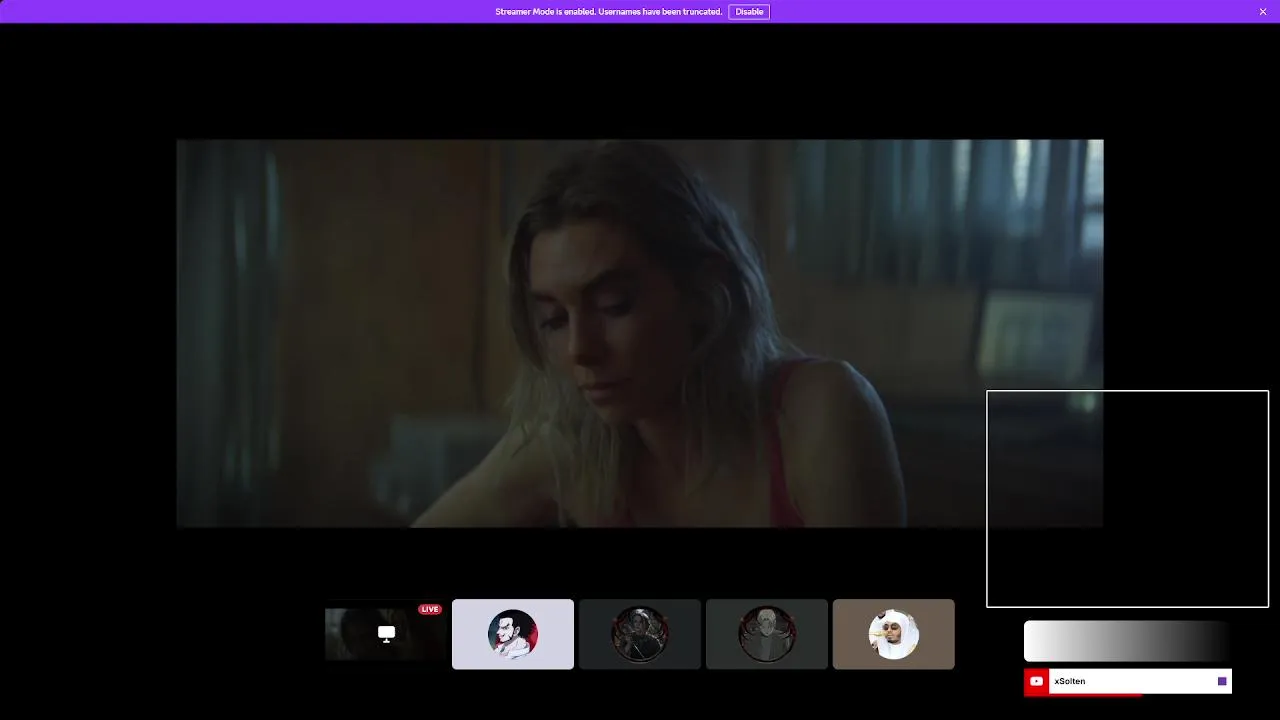This screenshot has height=720, width=1280.
Task: Open the LIVE screen share tile
Action: pos(385,634)
